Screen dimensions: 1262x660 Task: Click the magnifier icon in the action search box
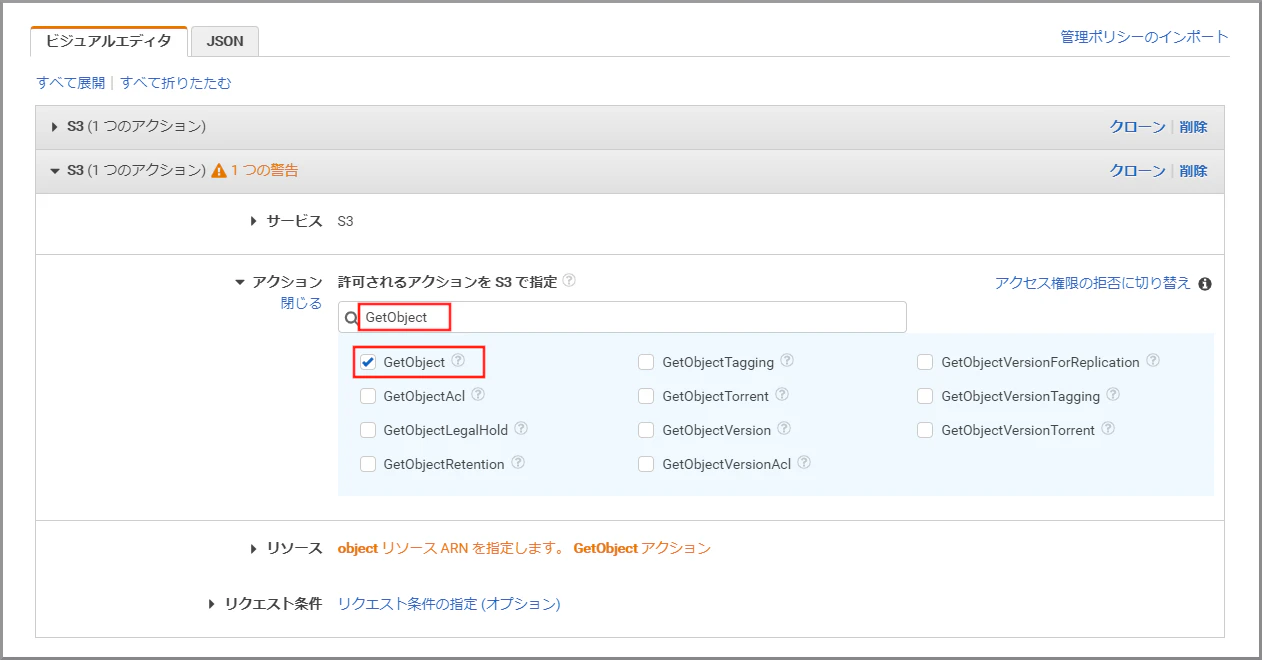coord(351,317)
